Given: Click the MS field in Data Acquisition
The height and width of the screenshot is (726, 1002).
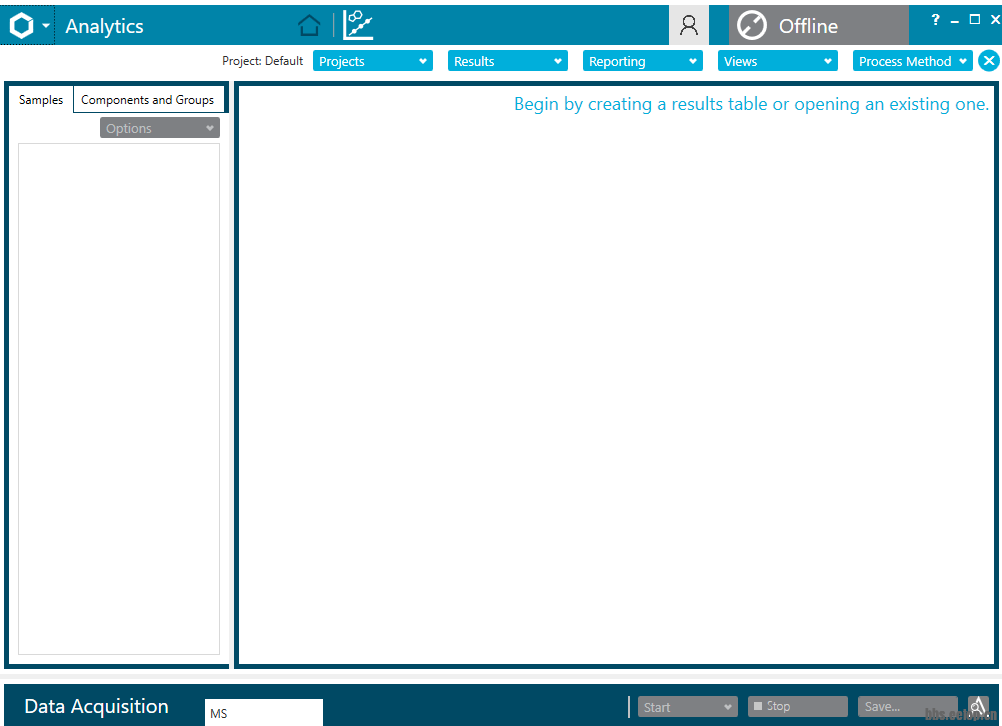Looking at the screenshot, I should [x=263, y=713].
